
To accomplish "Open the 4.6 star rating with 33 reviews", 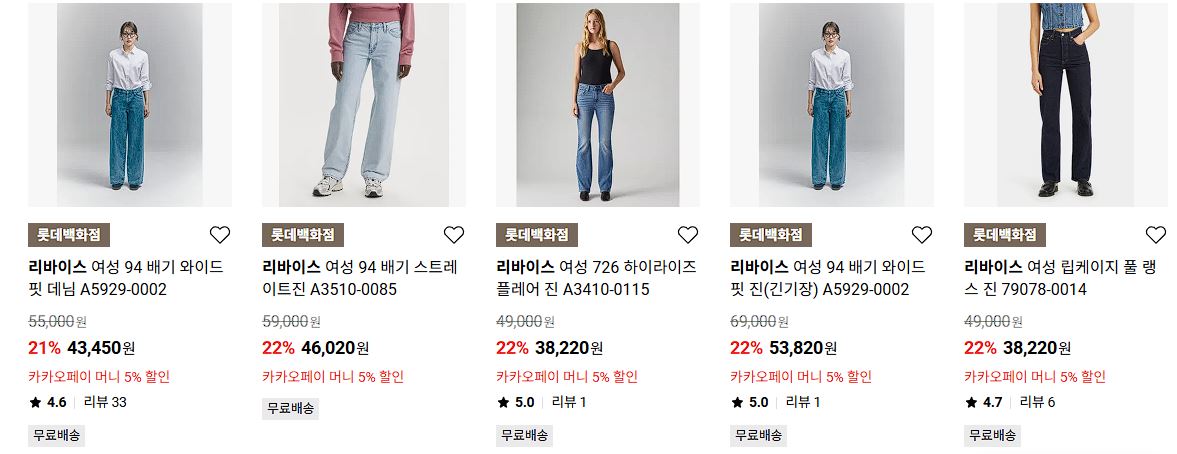I will pyautogui.click(x=78, y=402).
